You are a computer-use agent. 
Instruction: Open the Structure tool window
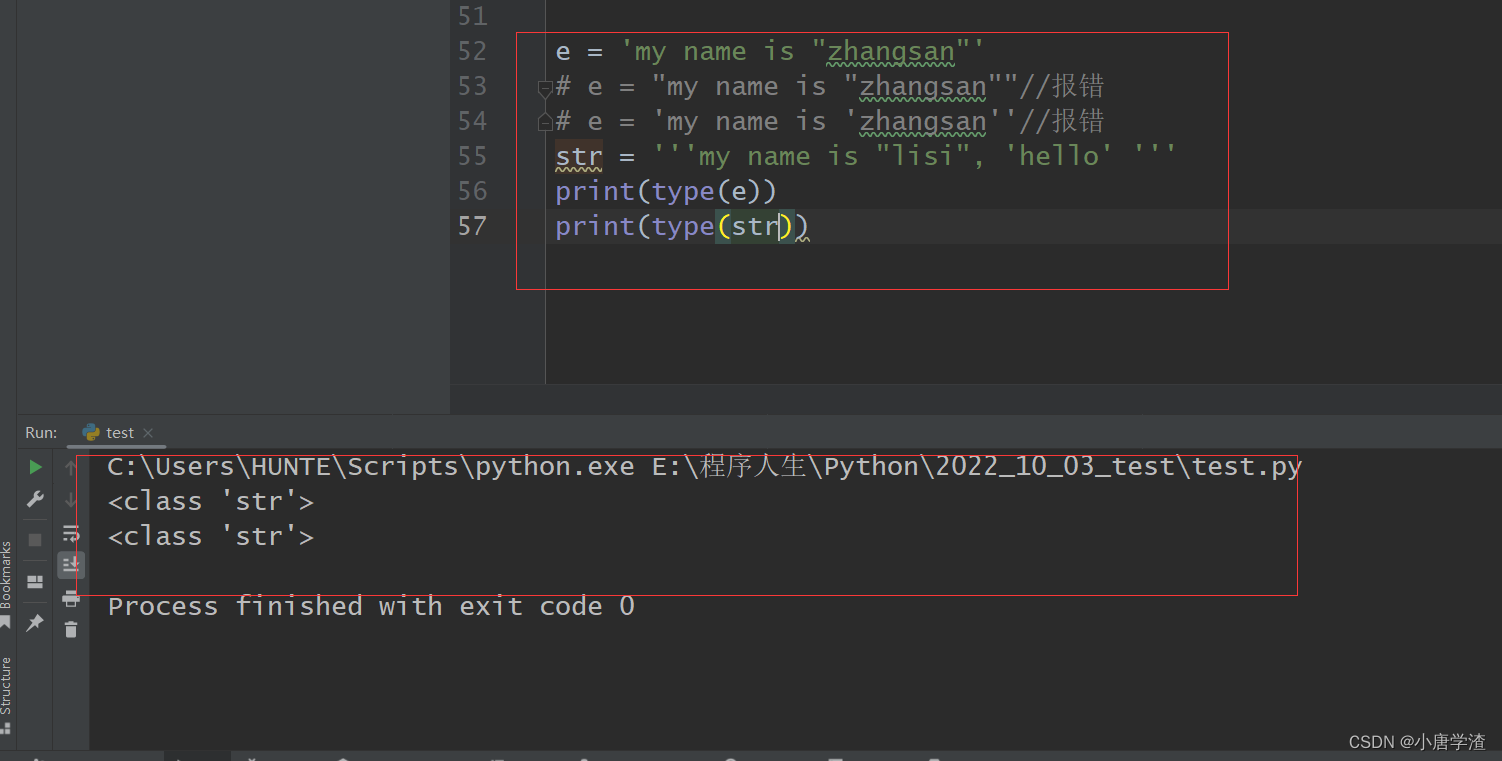7,695
